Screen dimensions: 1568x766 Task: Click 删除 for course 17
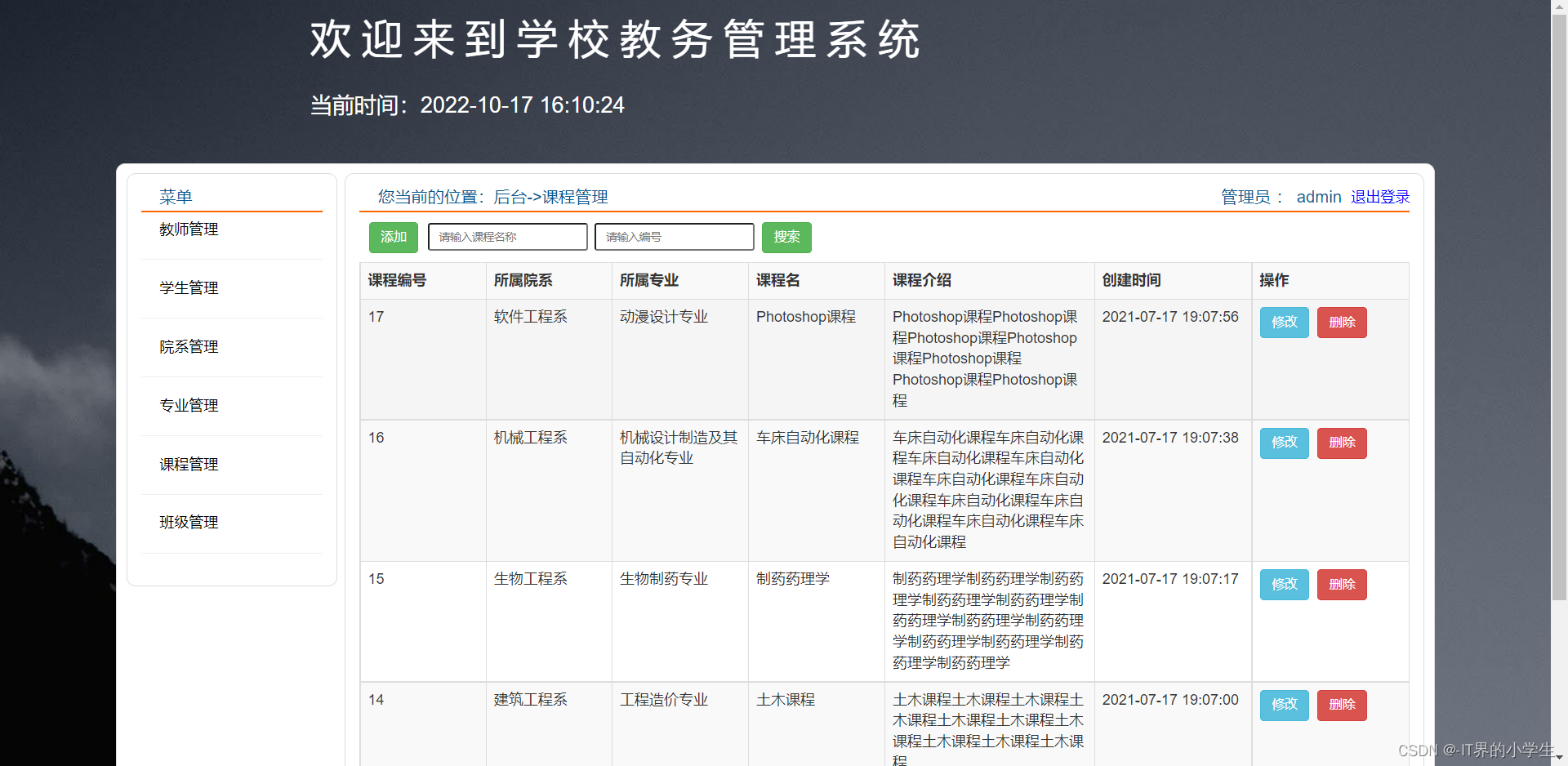pyautogui.click(x=1342, y=323)
